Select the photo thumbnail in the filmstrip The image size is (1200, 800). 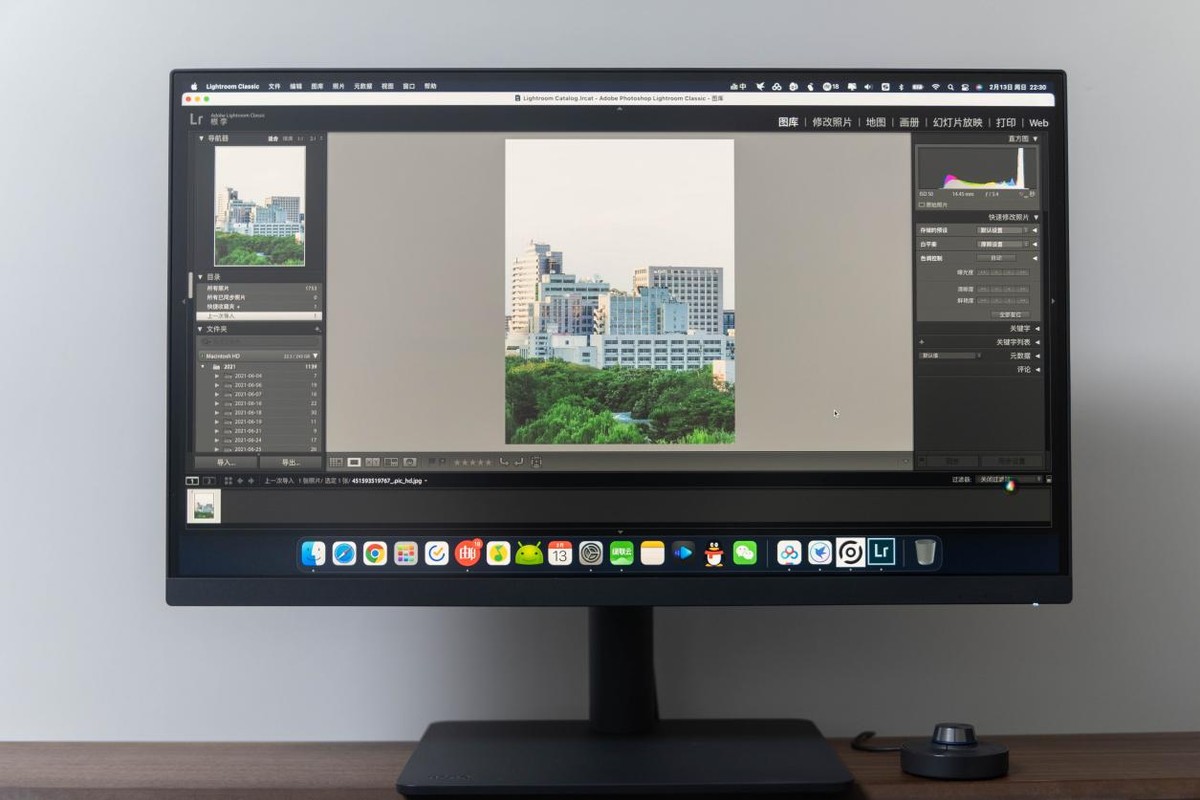(x=205, y=506)
